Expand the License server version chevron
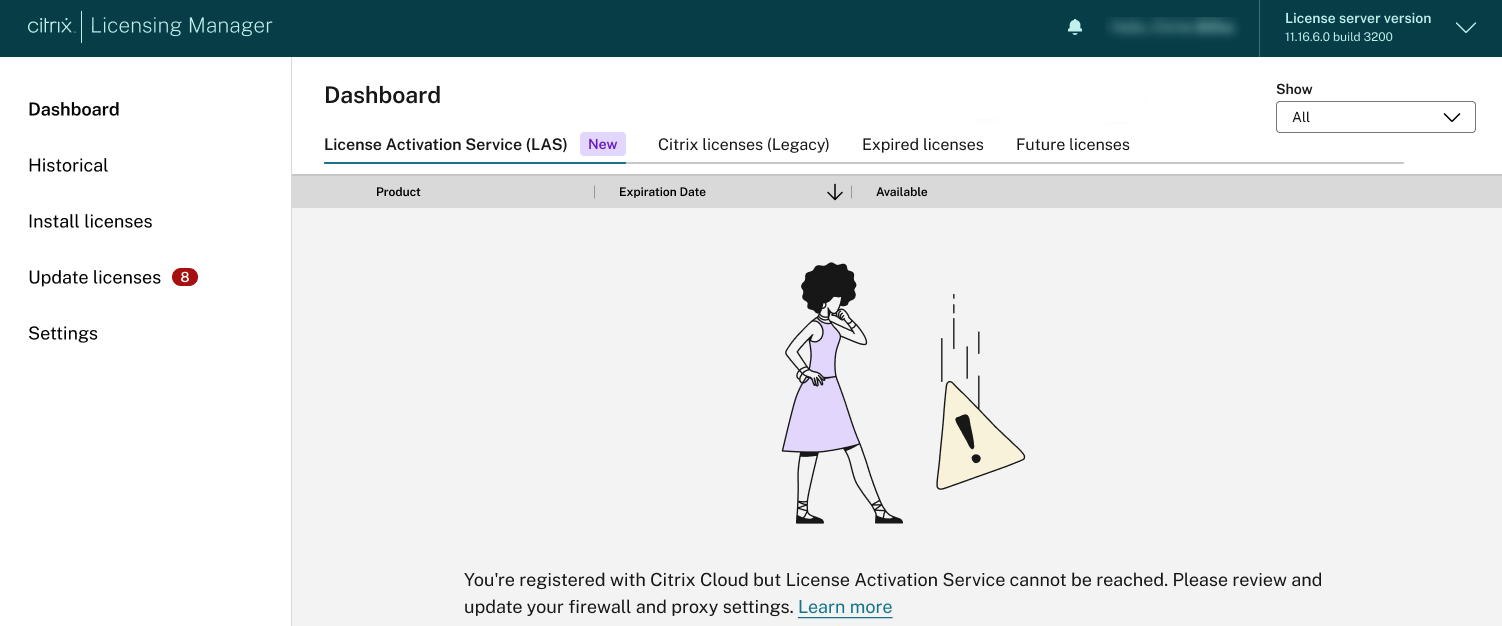The width and height of the screenshot is (1502, 626). 1465,28
